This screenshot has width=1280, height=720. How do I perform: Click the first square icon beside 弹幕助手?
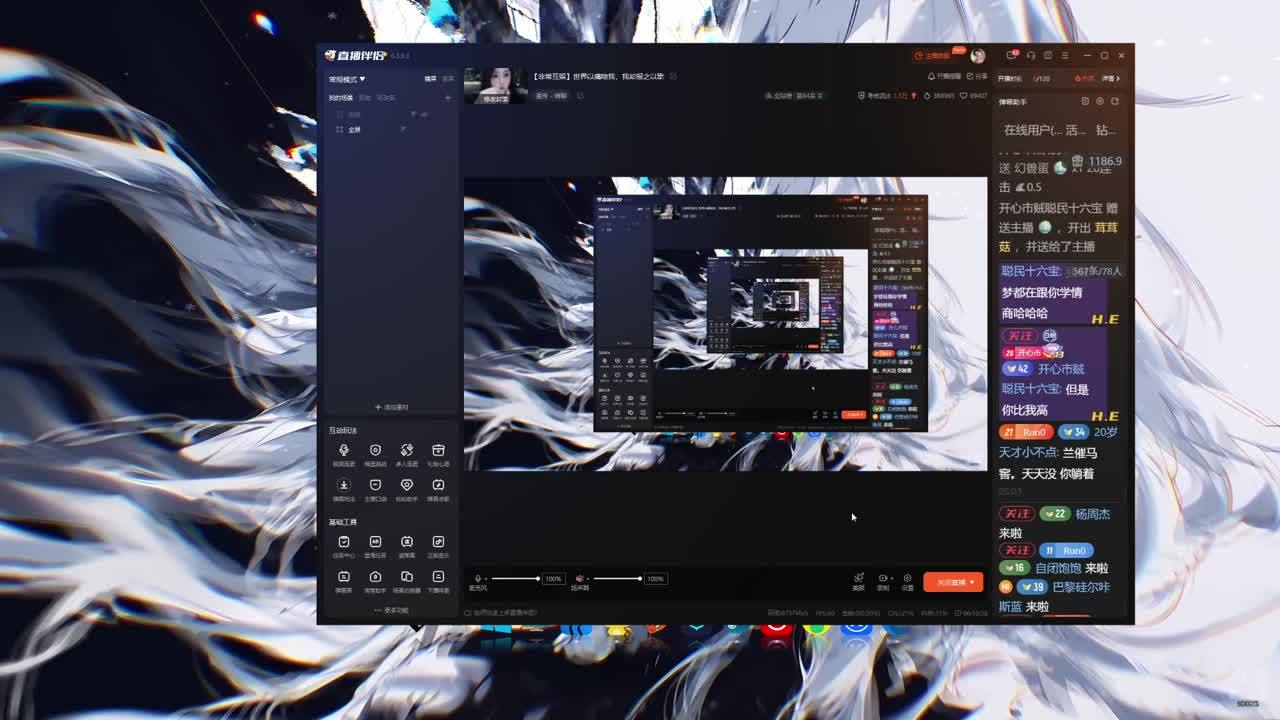(1085, 101)
